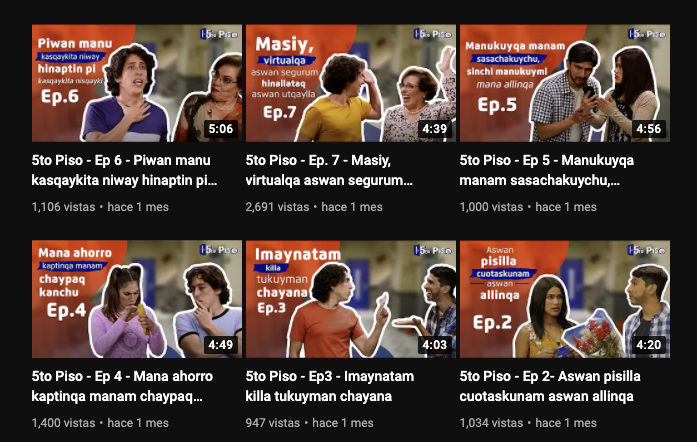This screenshot has height=442, width=697.
Task: Open the Ep.7 Masiy virtualqa thumbnail
Action: (351, 83)
